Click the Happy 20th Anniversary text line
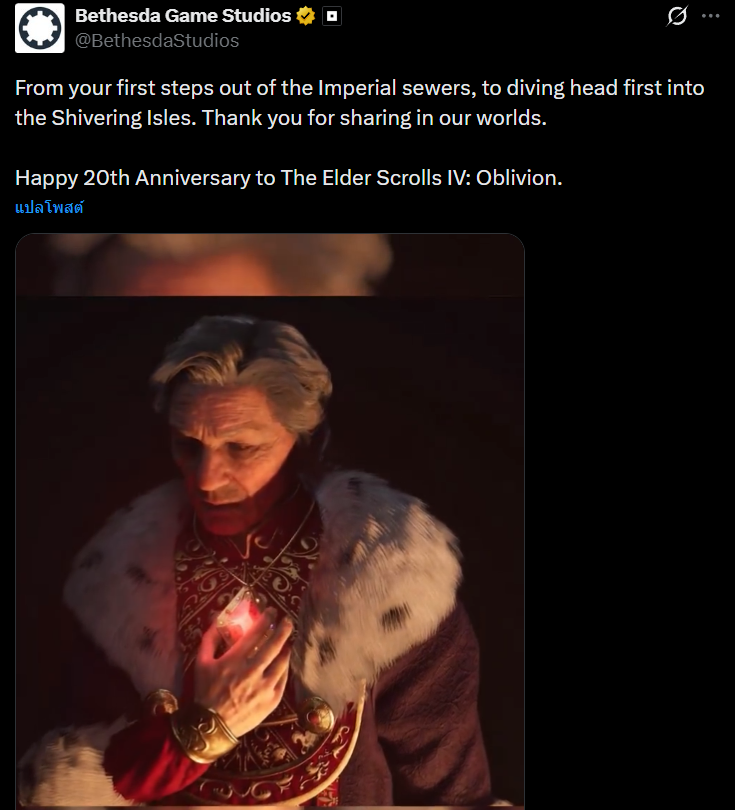The image size is (735, 810). 289,178
